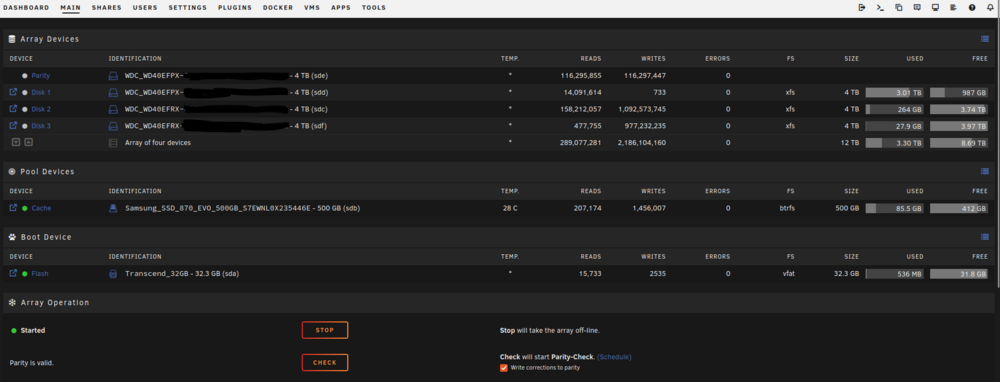Click the overlapping windows icon in top bar
Screen dimensions: 1000x382
pyautogui.click(x=899, y=8)
